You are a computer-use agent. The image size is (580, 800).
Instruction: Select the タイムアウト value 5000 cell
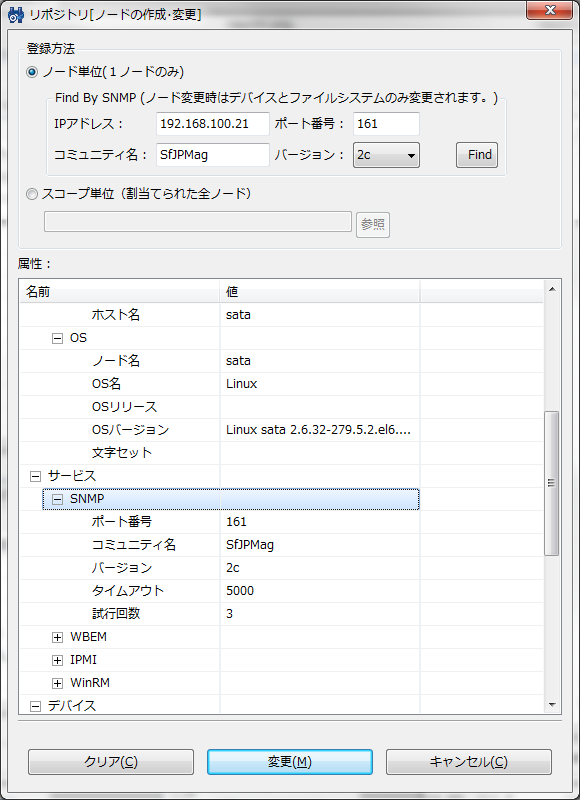(320, 591)
